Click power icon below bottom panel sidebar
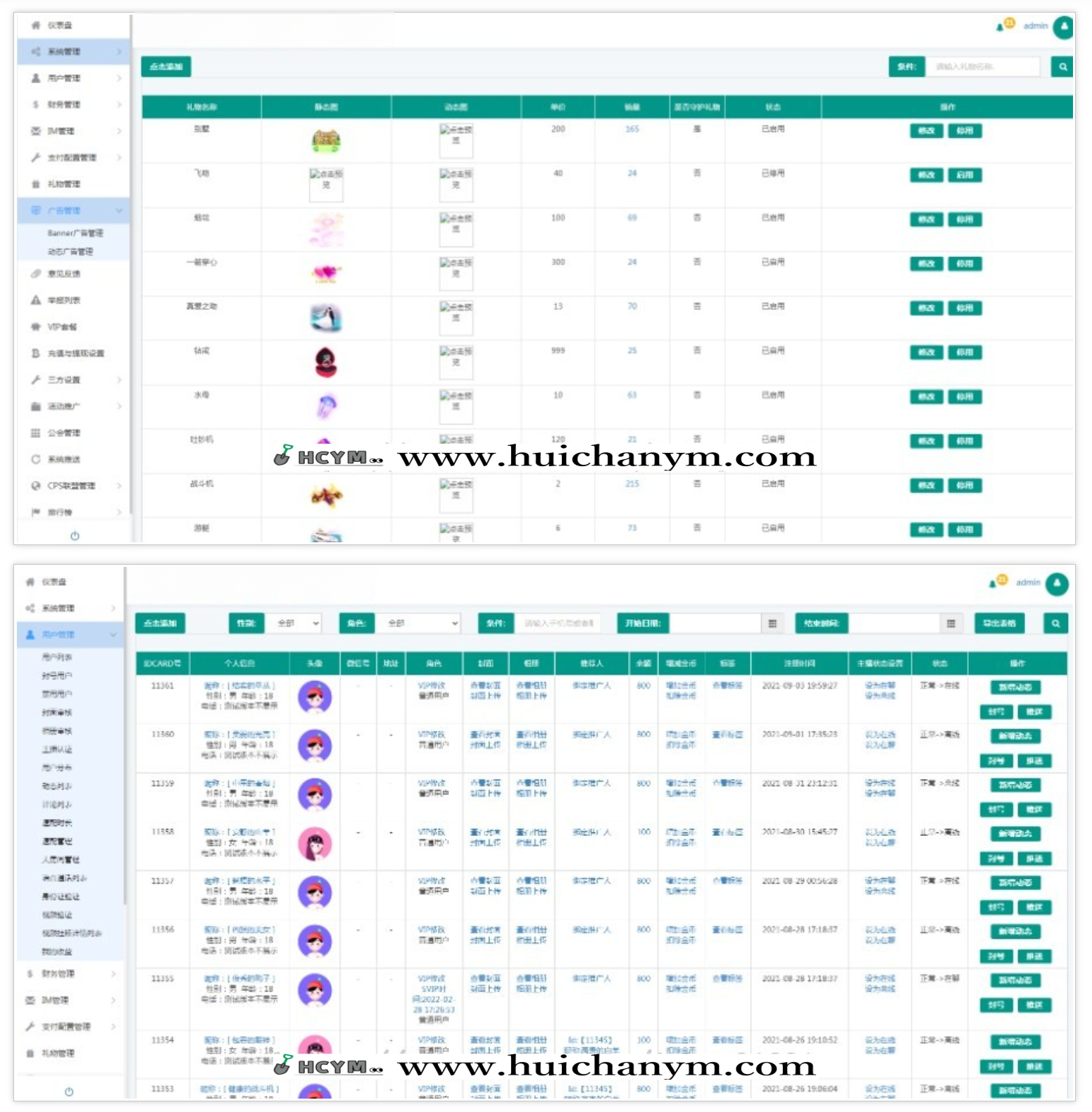1092x1112 pixels. (x=69, y=1092)
